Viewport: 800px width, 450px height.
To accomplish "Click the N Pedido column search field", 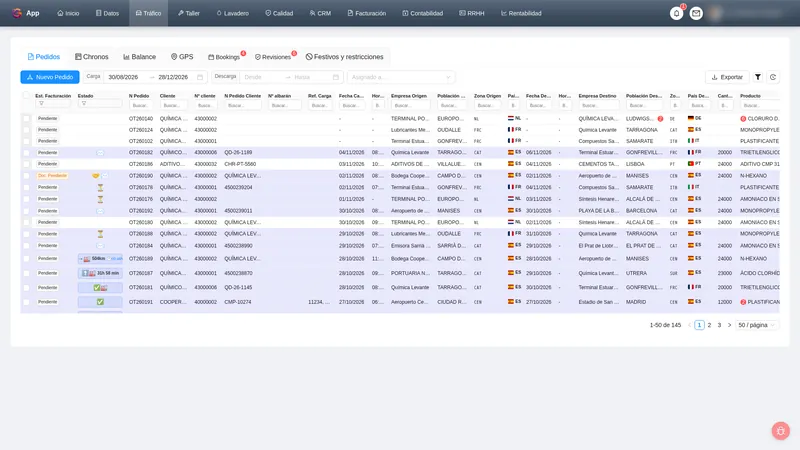I will point(140,105).
